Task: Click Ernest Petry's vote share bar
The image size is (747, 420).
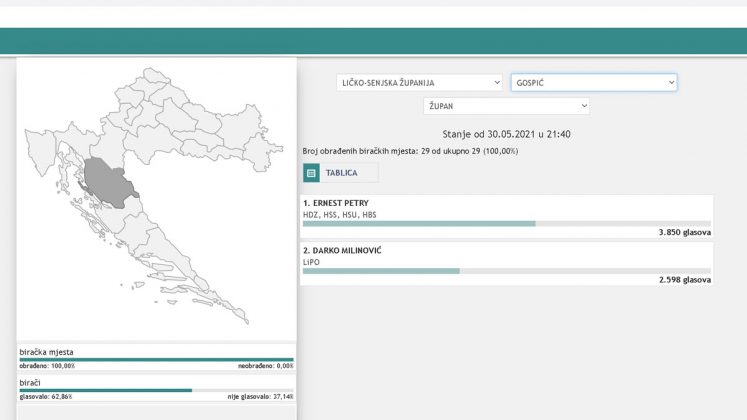Action: coord(419,224)
